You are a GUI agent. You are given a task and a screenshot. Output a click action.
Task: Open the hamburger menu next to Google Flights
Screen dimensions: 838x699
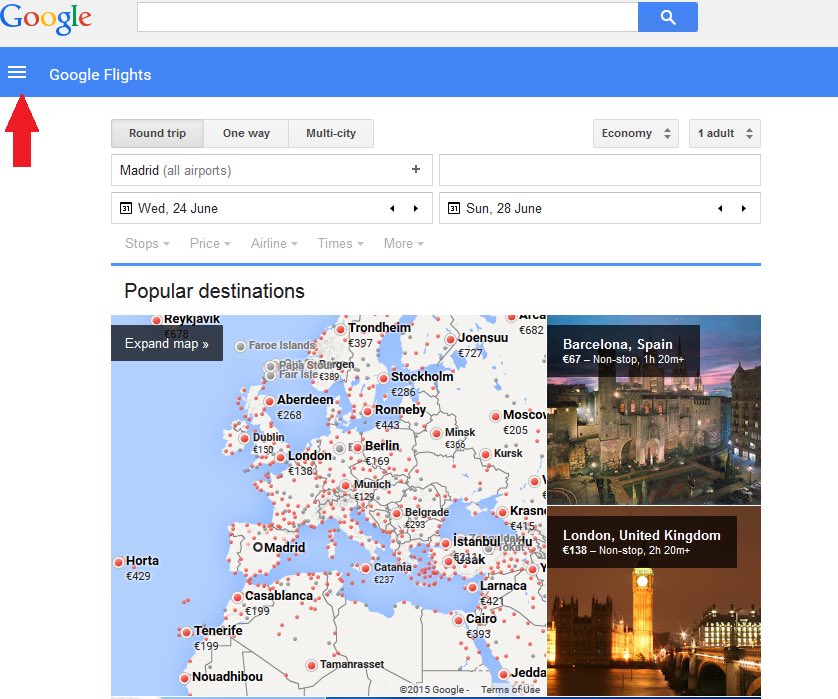coord(17,72)
